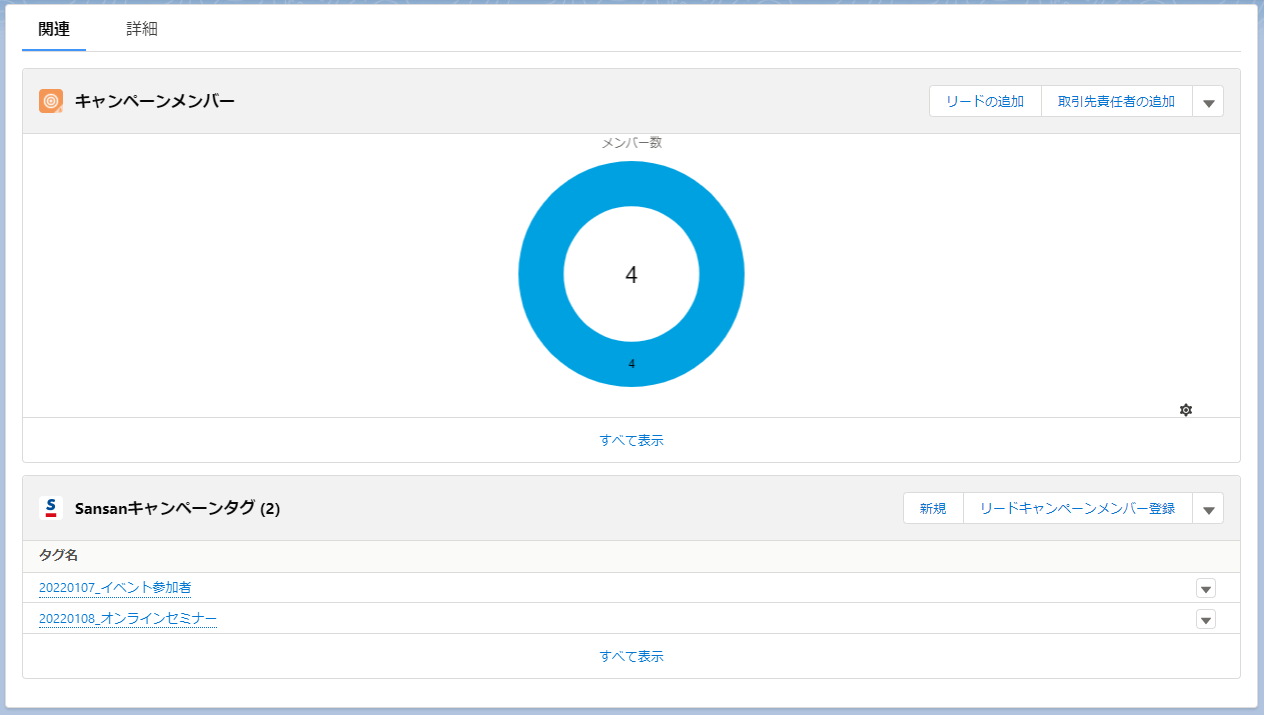The width and height of the screenshot is (1264, 715).
Task: Click すべて表示 under Sansan campaign tags
Action: click(x=631, y=656)
